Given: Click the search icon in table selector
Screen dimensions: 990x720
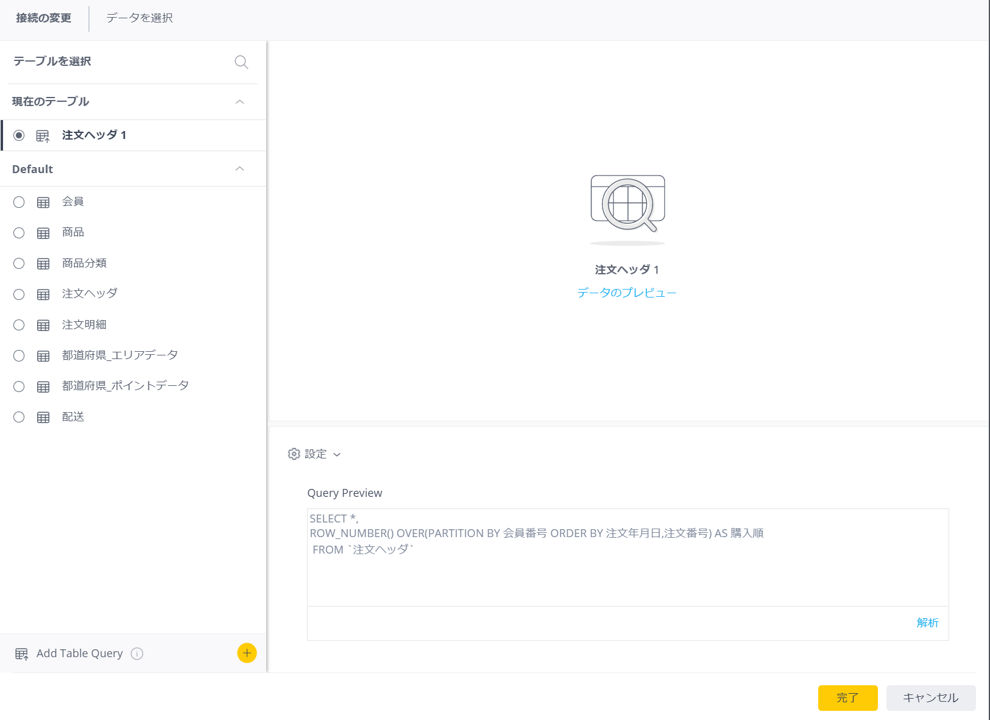Looking at the screenshot, I should click(x=241, y=62).
